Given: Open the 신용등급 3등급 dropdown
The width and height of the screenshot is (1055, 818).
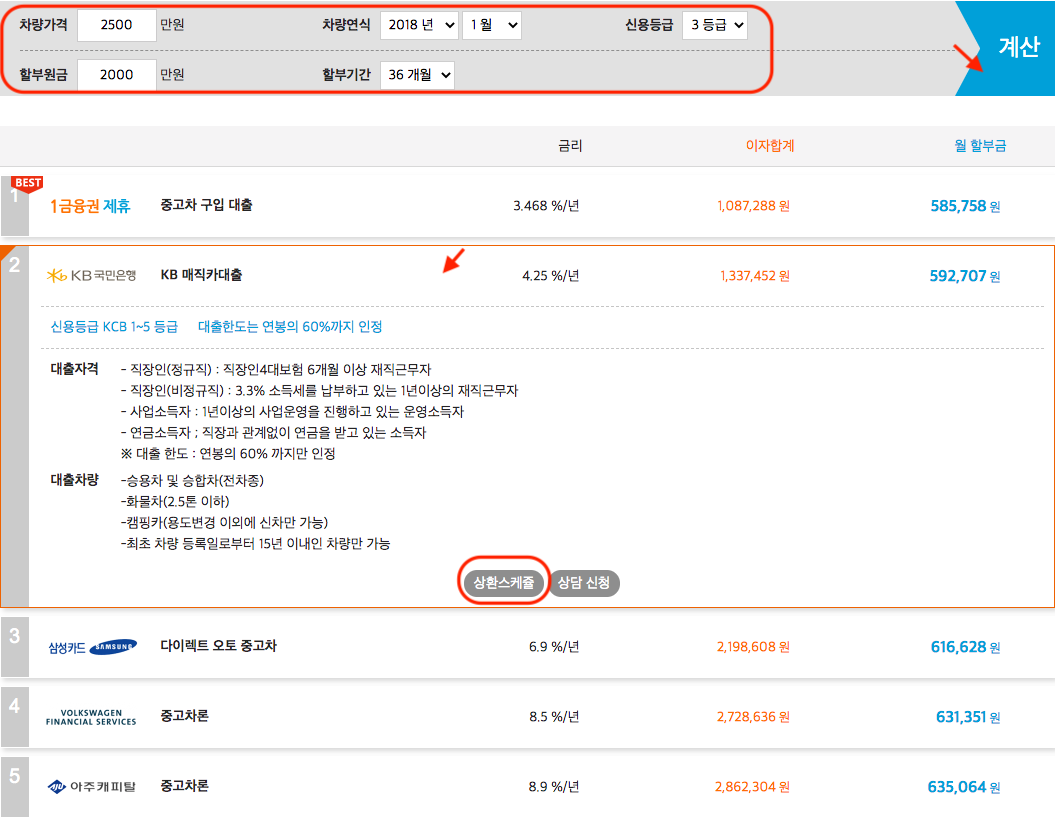Looking at the screenshot, I should click(x=714, y=26).
